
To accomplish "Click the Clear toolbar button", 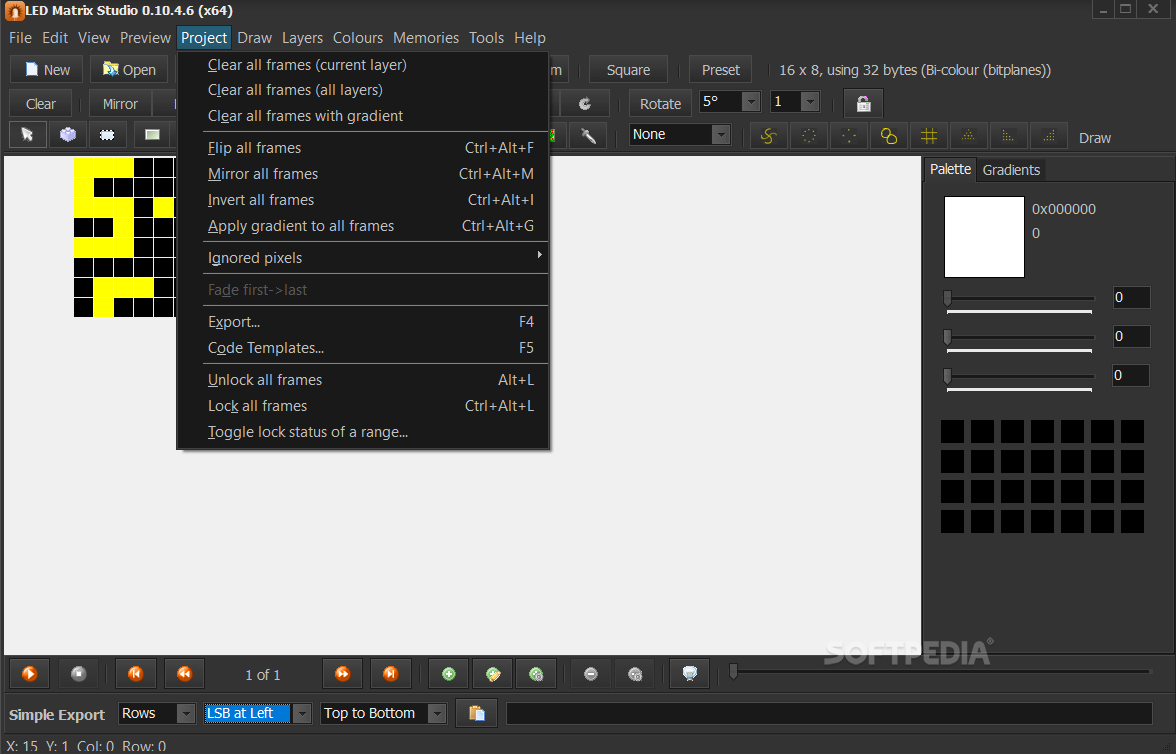I will click(40, 104).
